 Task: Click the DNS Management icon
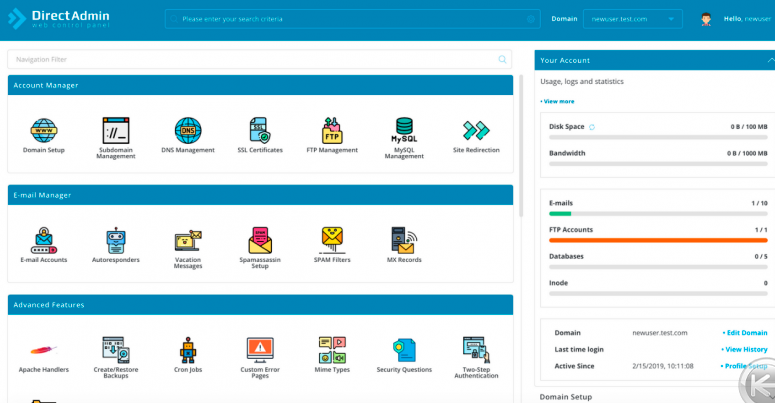[188, 131]
